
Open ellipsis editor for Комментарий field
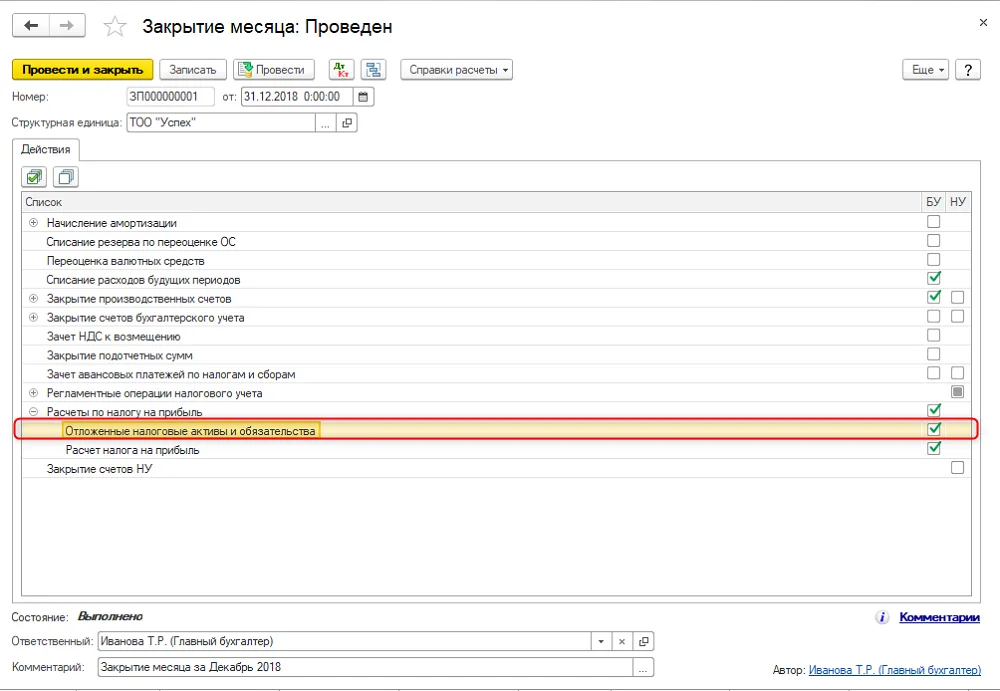point(643,667)
